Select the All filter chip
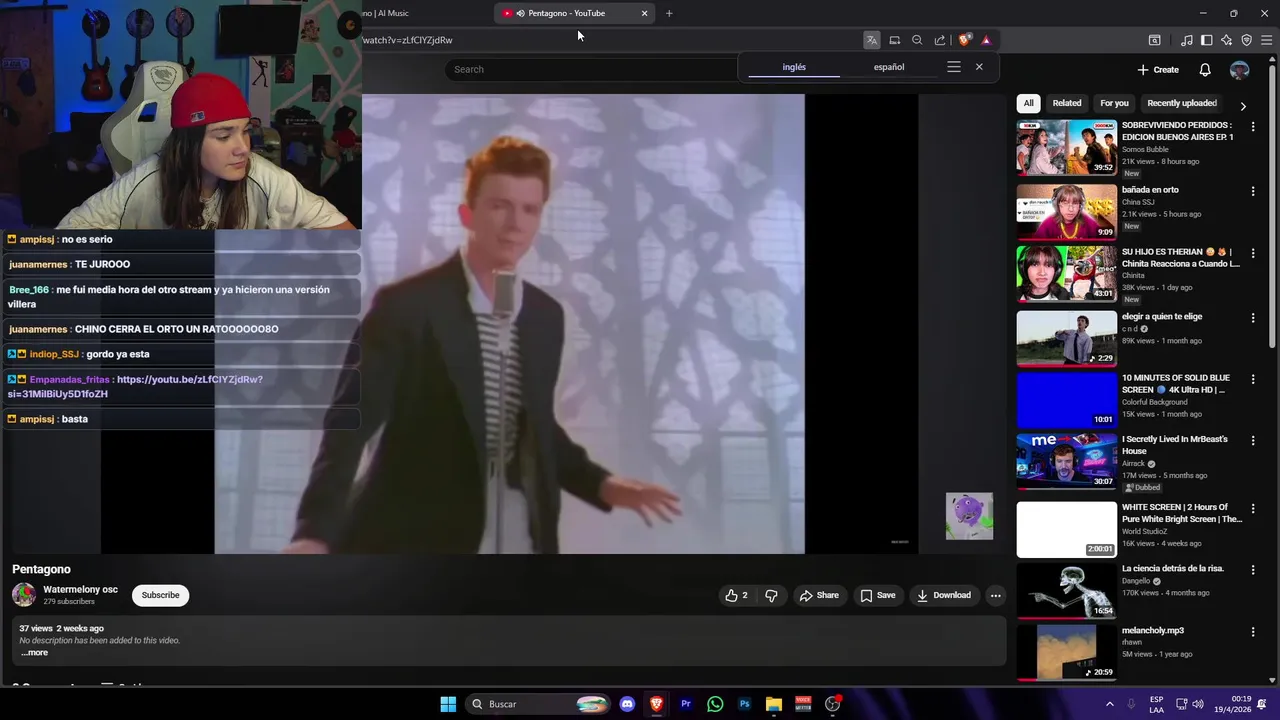This screenshot has width=1280, height=720. (1028, 103)
